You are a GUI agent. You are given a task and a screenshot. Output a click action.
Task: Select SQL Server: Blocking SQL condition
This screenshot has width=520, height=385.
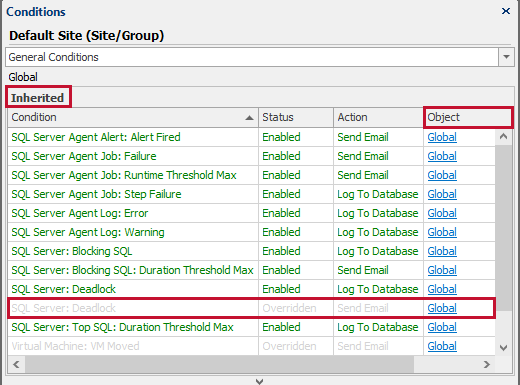[x=72, y=251]
